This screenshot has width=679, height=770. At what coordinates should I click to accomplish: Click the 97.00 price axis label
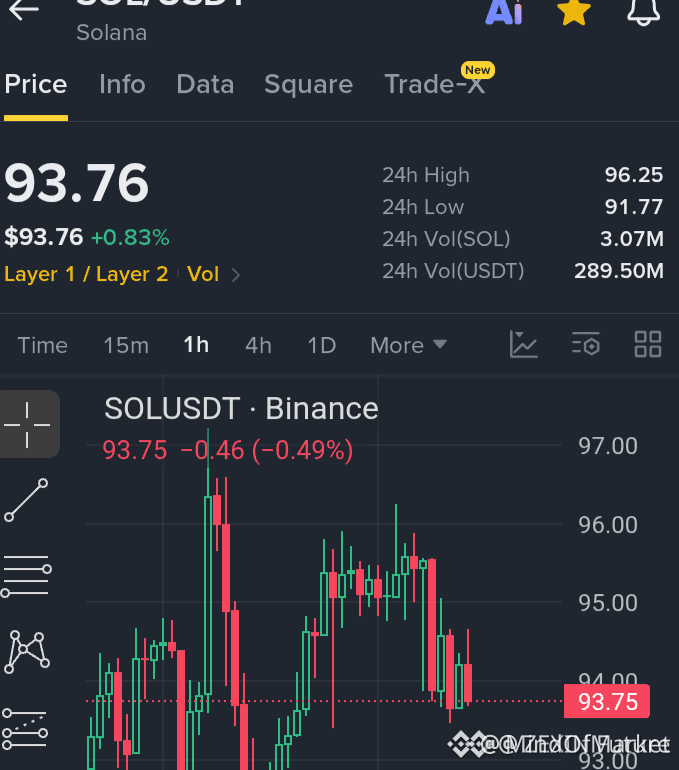(x=608, y=446)
